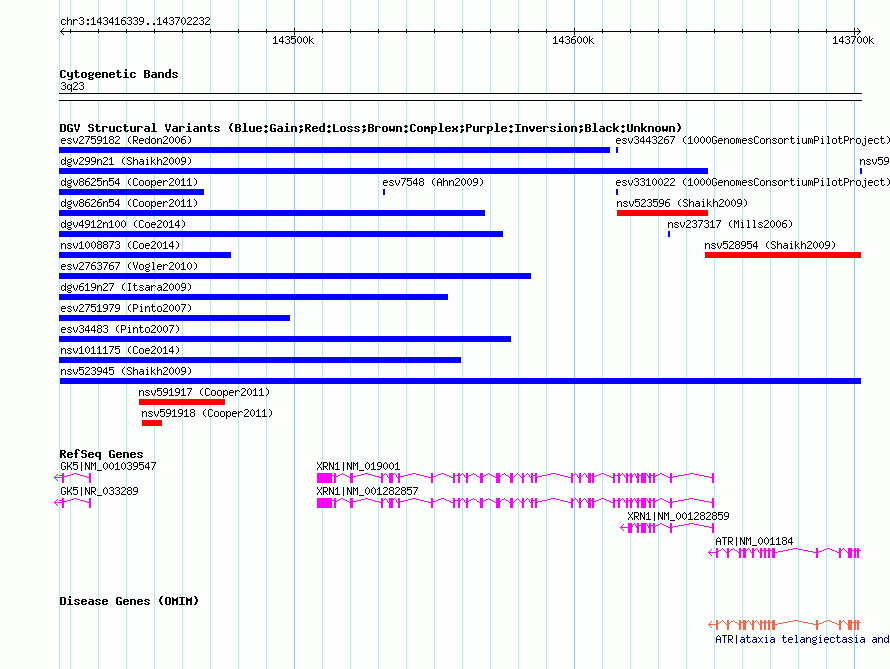Viewport: 890px width, 669px height.
Task: Click the esv2751979 (Pinto2007) blue bar
Action: 175,318
